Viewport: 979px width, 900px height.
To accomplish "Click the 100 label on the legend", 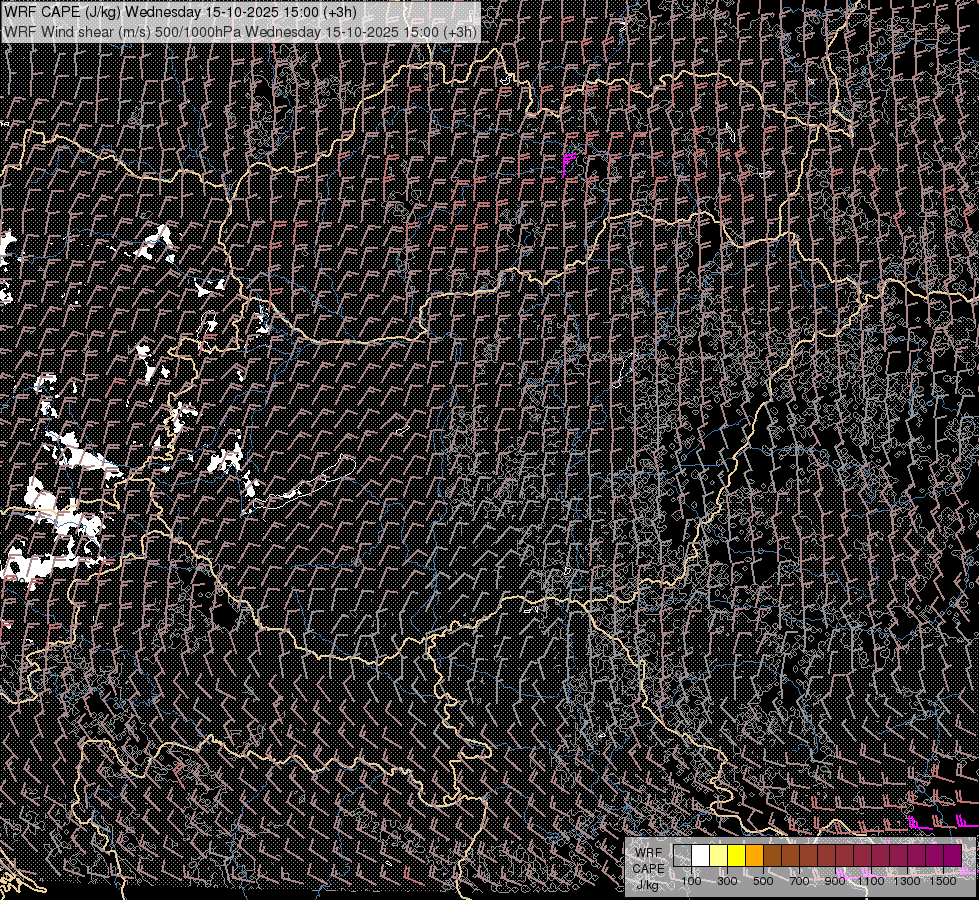I will pyautogui.click(x=691, y=881).
